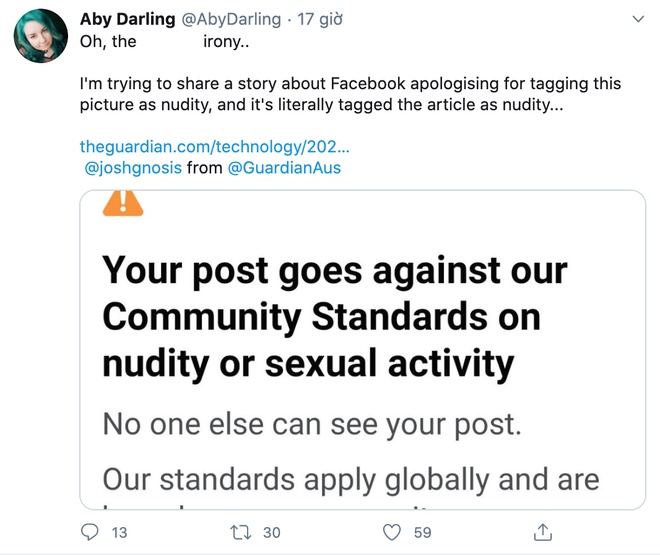Click the retweet arrows icon
Viewport: 660px width, 555px height.
(241, 532)
